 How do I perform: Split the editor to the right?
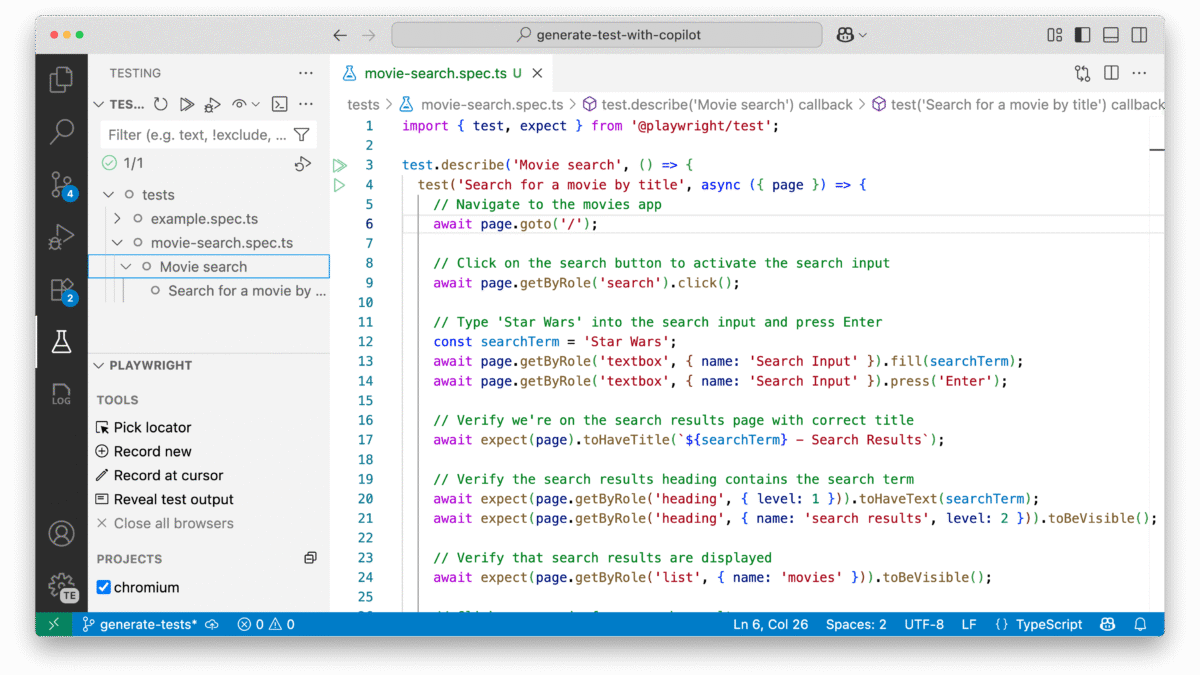click(1111, 73)
